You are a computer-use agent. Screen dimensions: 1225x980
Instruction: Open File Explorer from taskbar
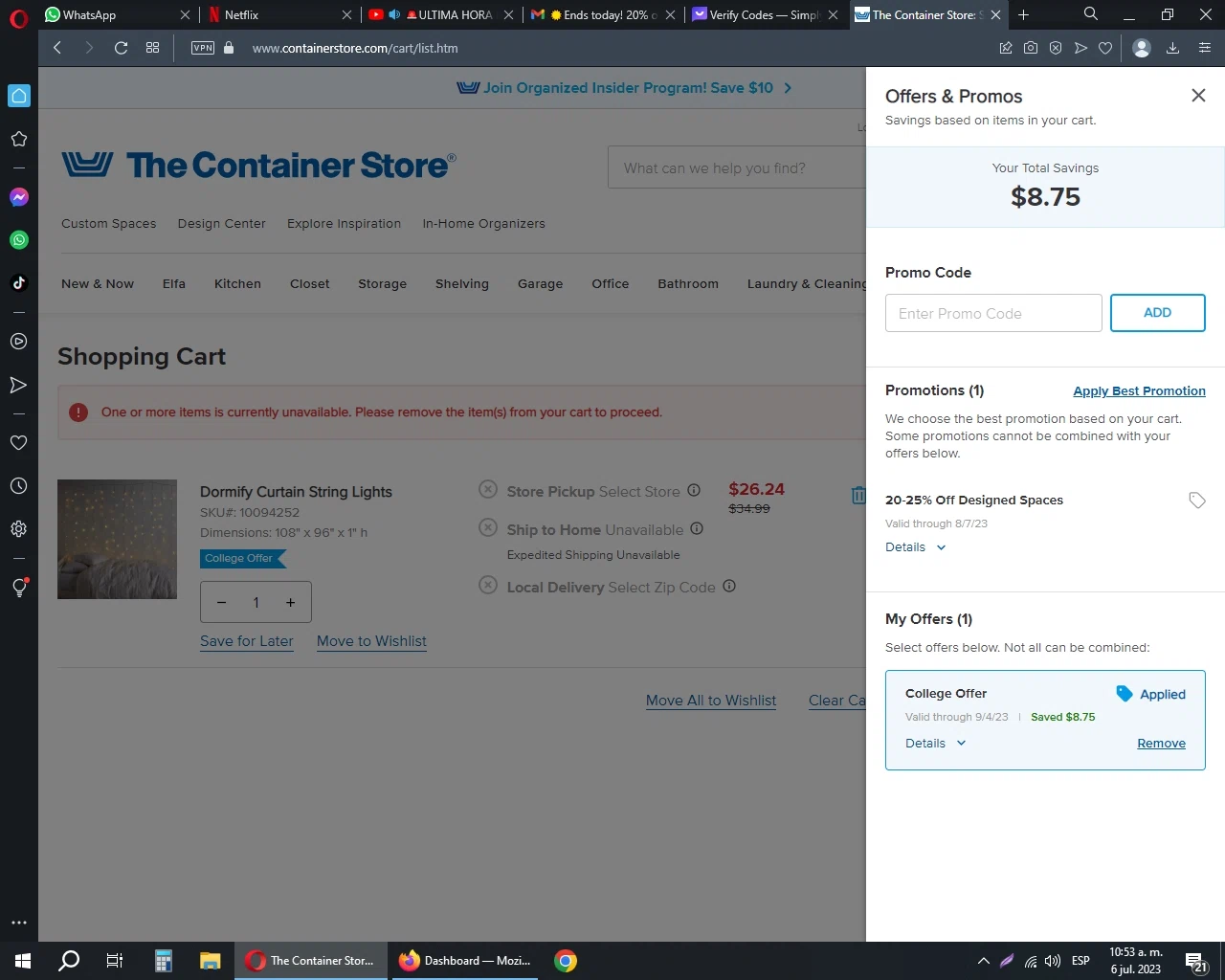click(x=210, y=961)
